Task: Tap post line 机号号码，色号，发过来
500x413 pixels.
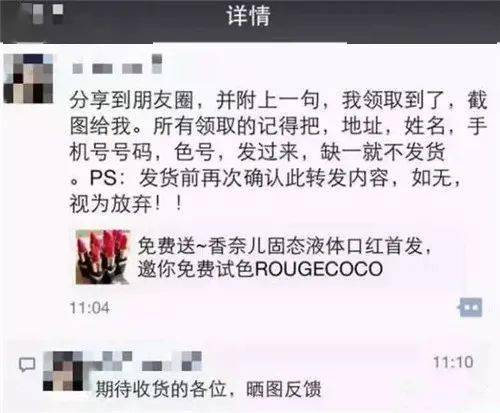Action: click(x=257, y=152)
